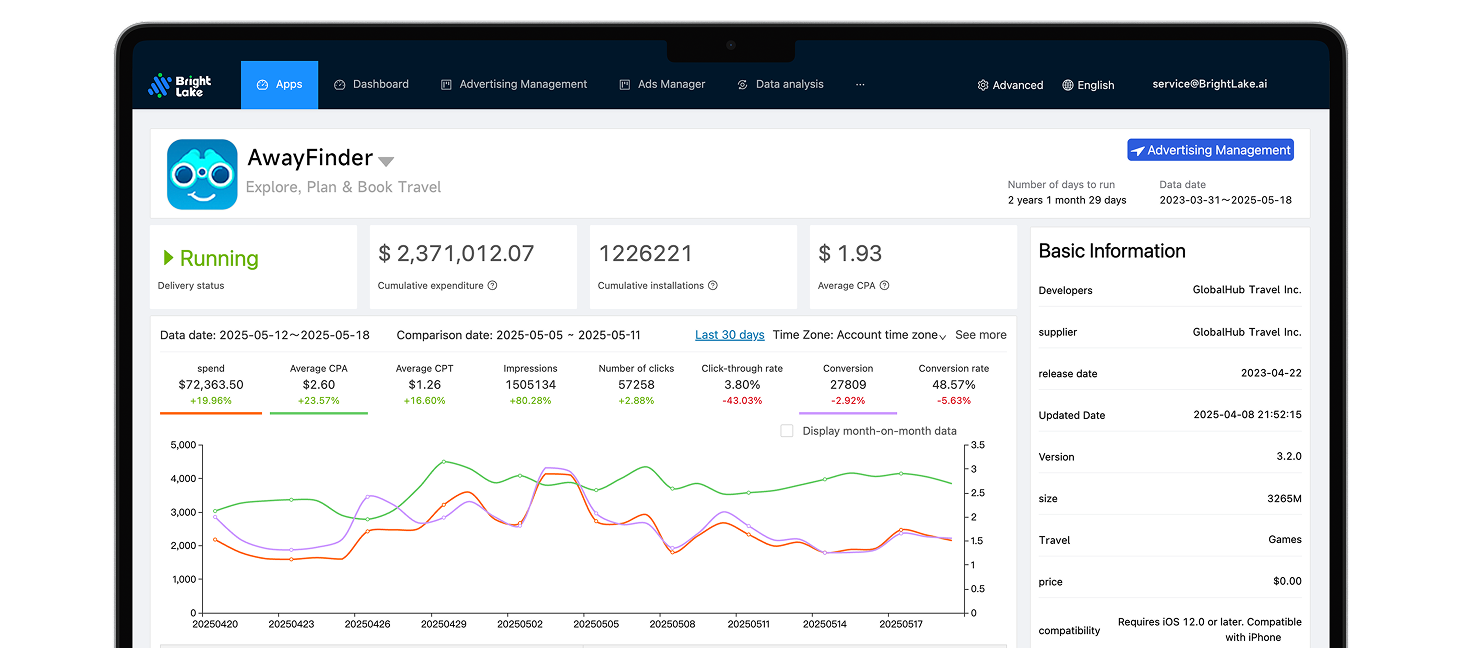Change language from English

[1088, 86]
